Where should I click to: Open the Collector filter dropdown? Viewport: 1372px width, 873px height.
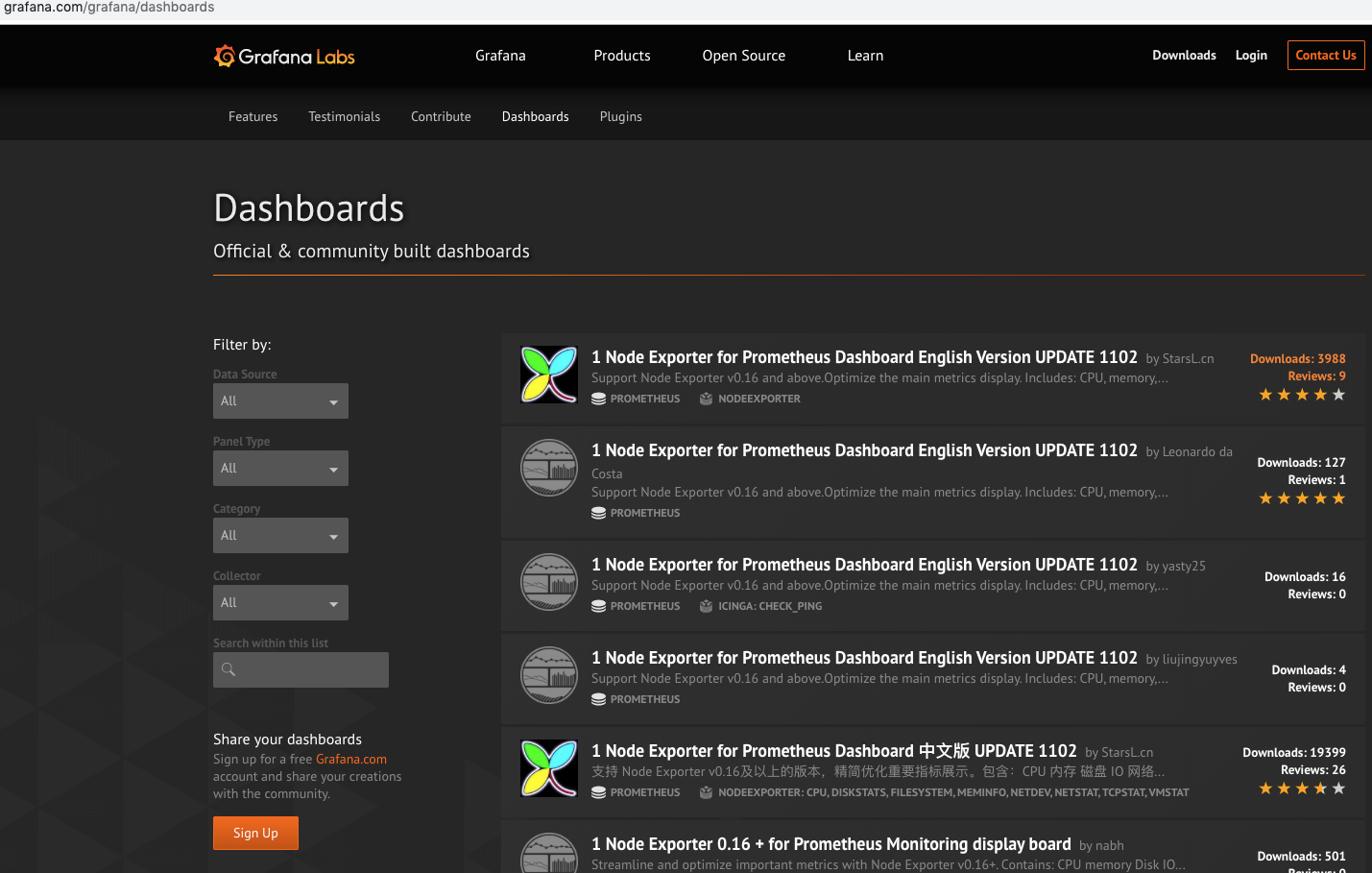click(x=280, y=602)
